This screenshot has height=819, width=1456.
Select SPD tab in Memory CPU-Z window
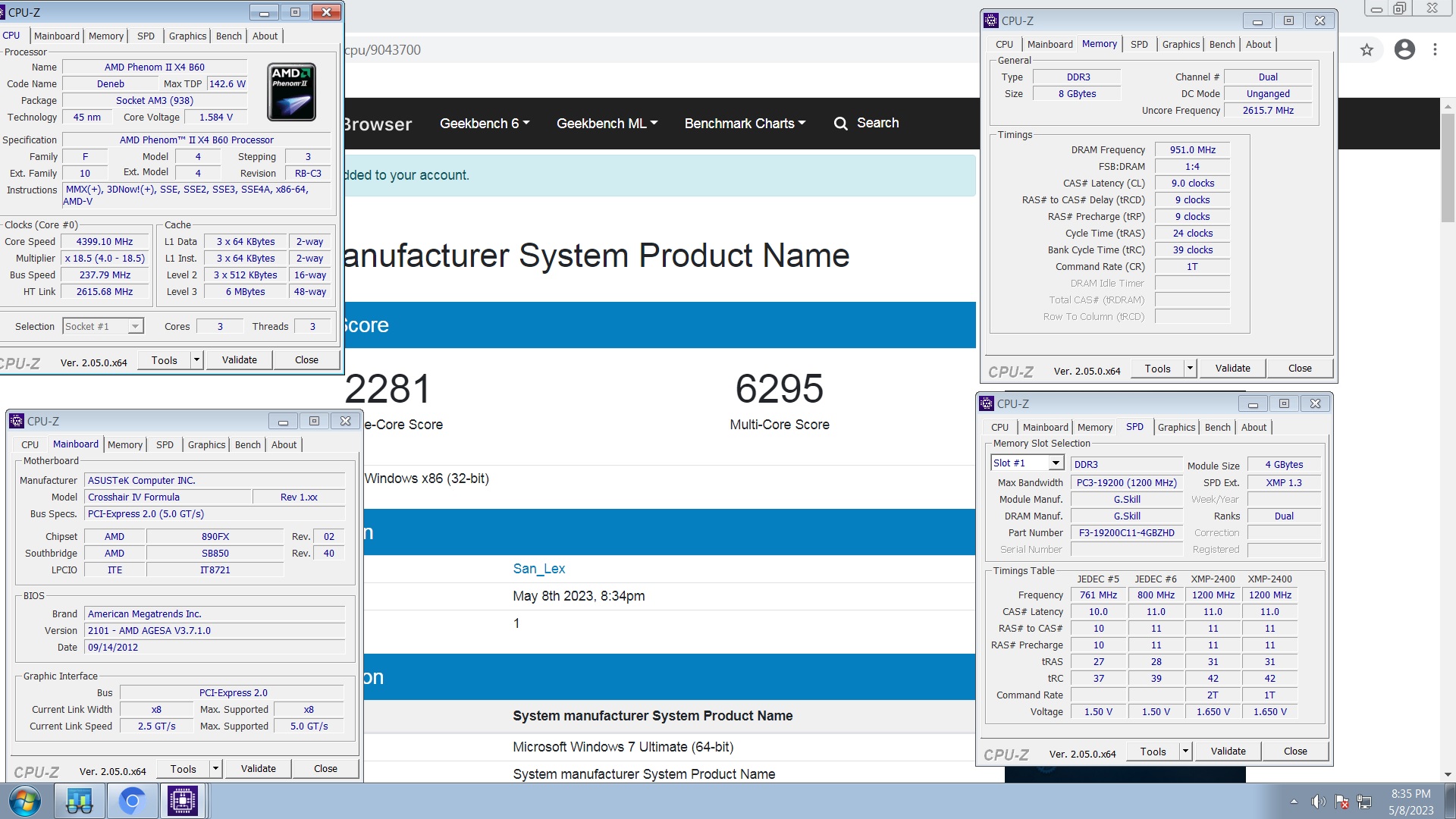click(1139, 45)
